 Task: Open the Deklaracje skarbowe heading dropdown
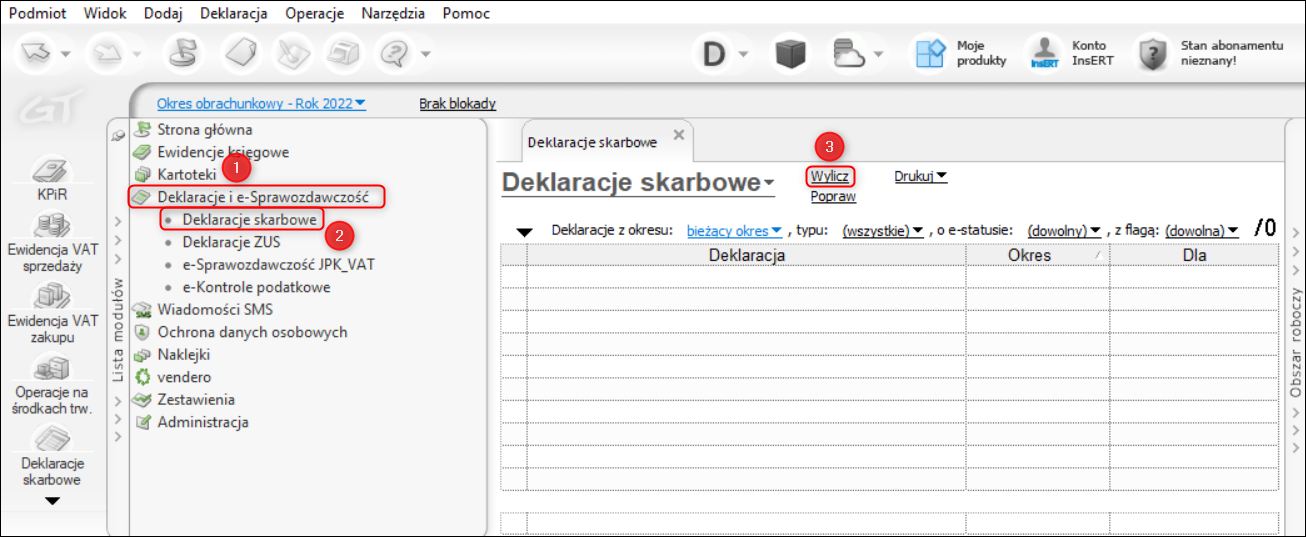(x=769, y=184)
